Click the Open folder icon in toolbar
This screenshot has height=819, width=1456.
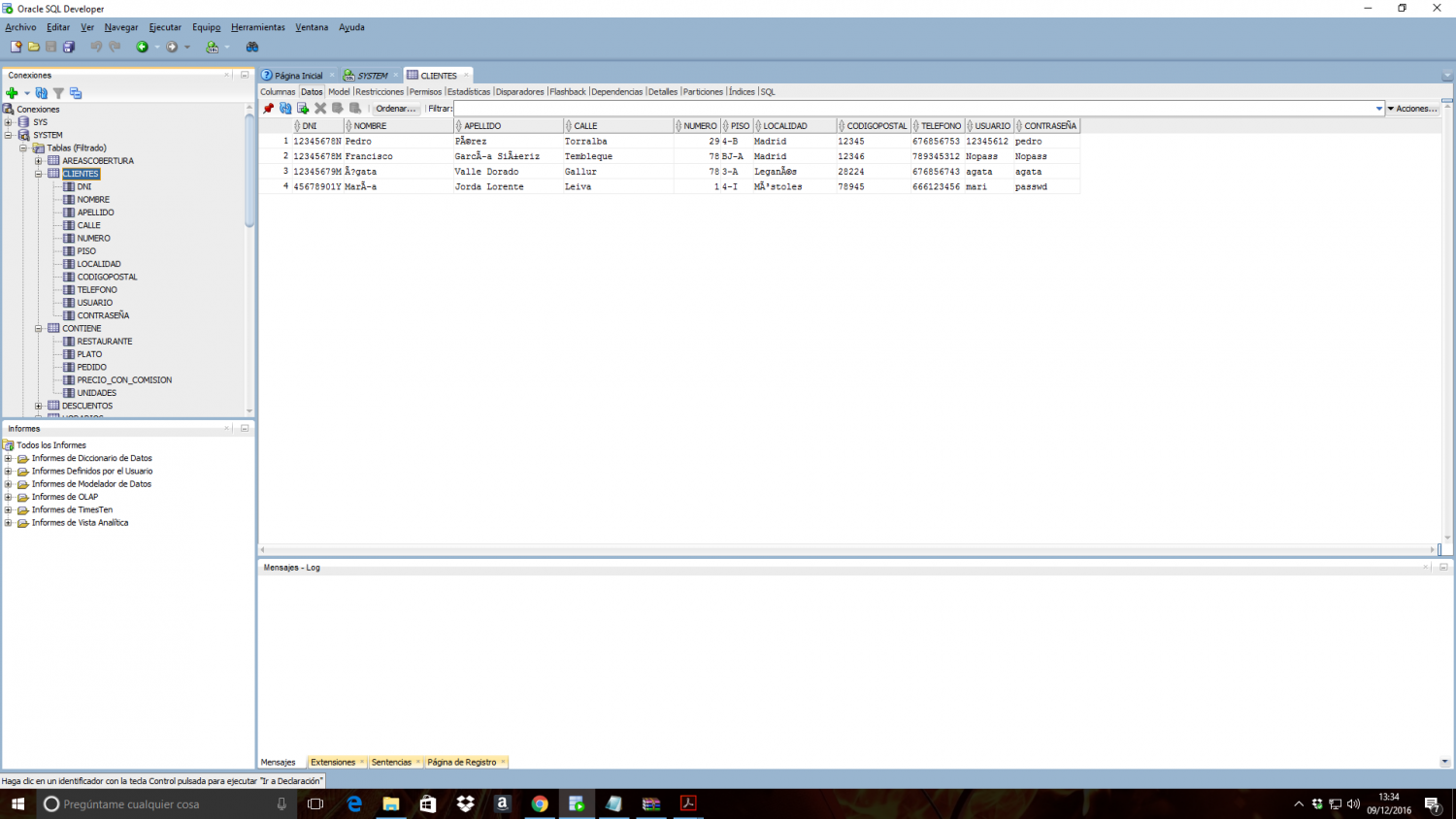coord(34,47)
